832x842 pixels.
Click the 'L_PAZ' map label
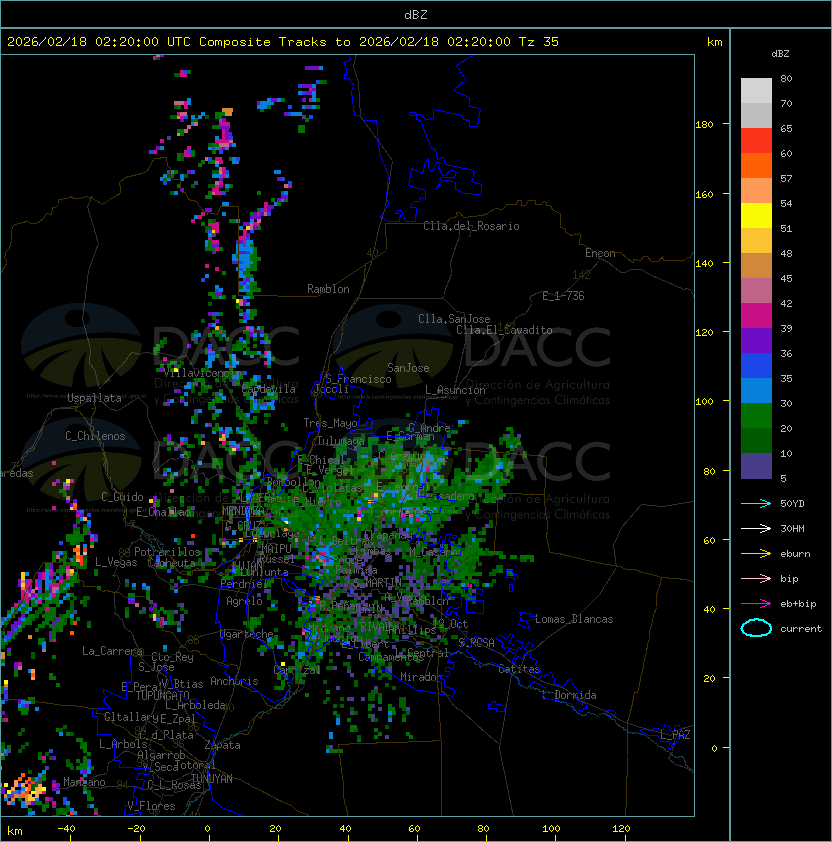click(x=675, y=735)
